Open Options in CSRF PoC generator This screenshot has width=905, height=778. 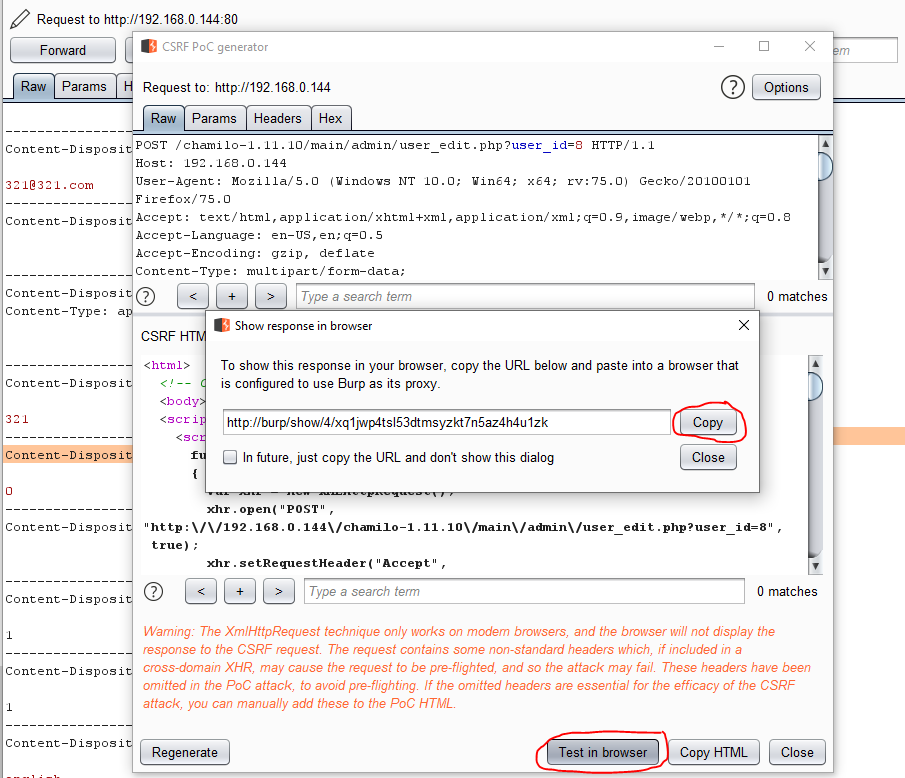[x=786, y=87]
